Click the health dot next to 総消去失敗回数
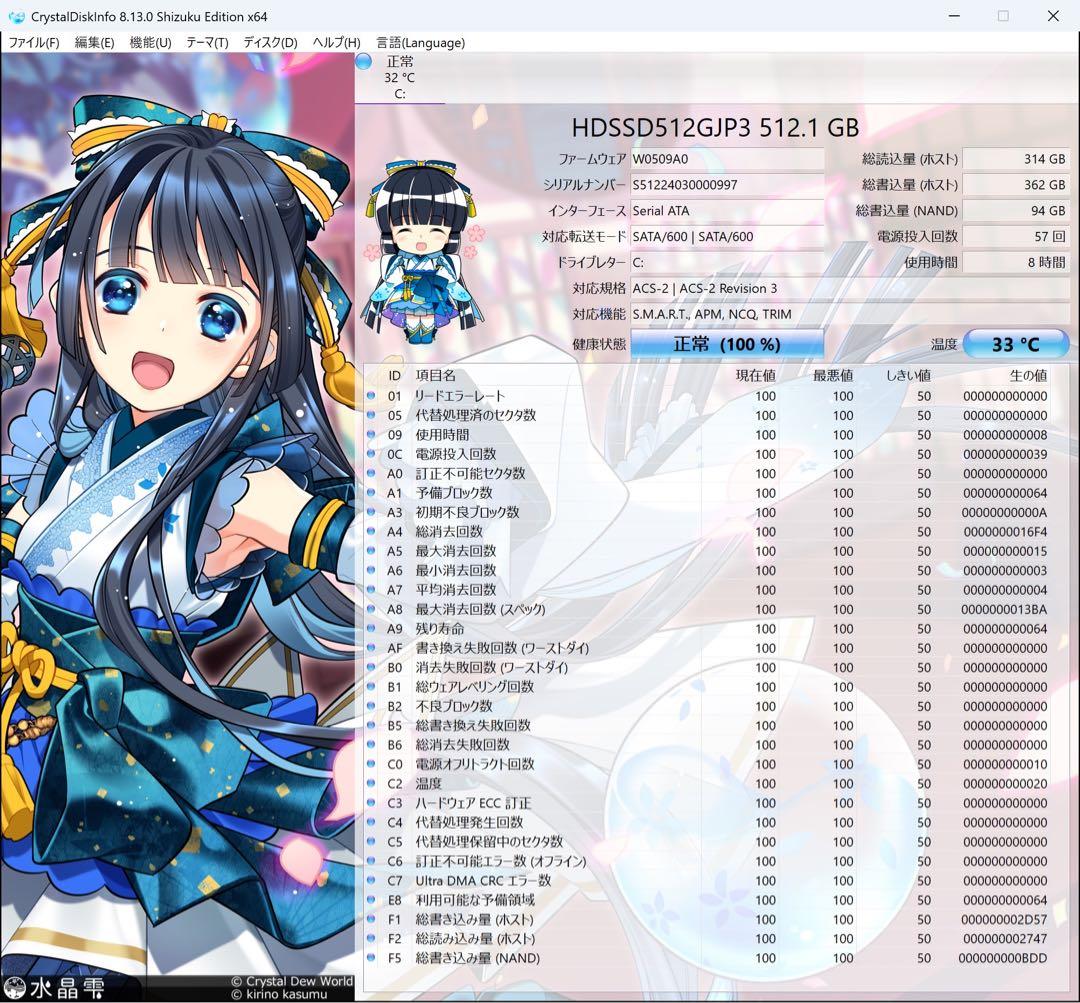Image resolution: width=1080 pixels, height=1003 pixels. (x=371, y=744)
